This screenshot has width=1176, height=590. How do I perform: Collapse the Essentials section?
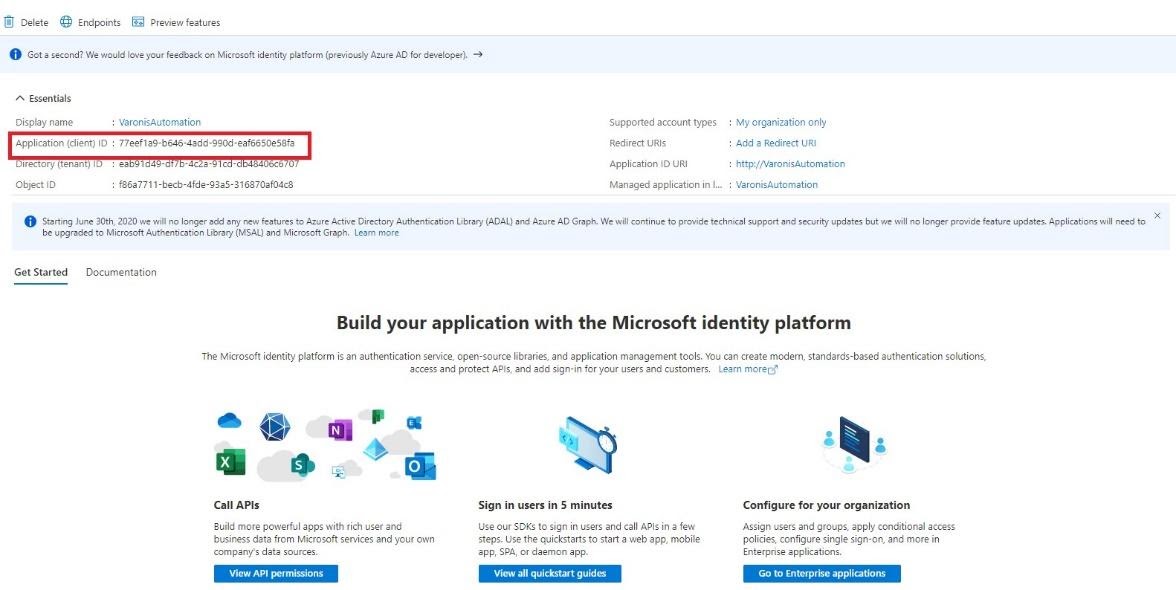point(44,98)
